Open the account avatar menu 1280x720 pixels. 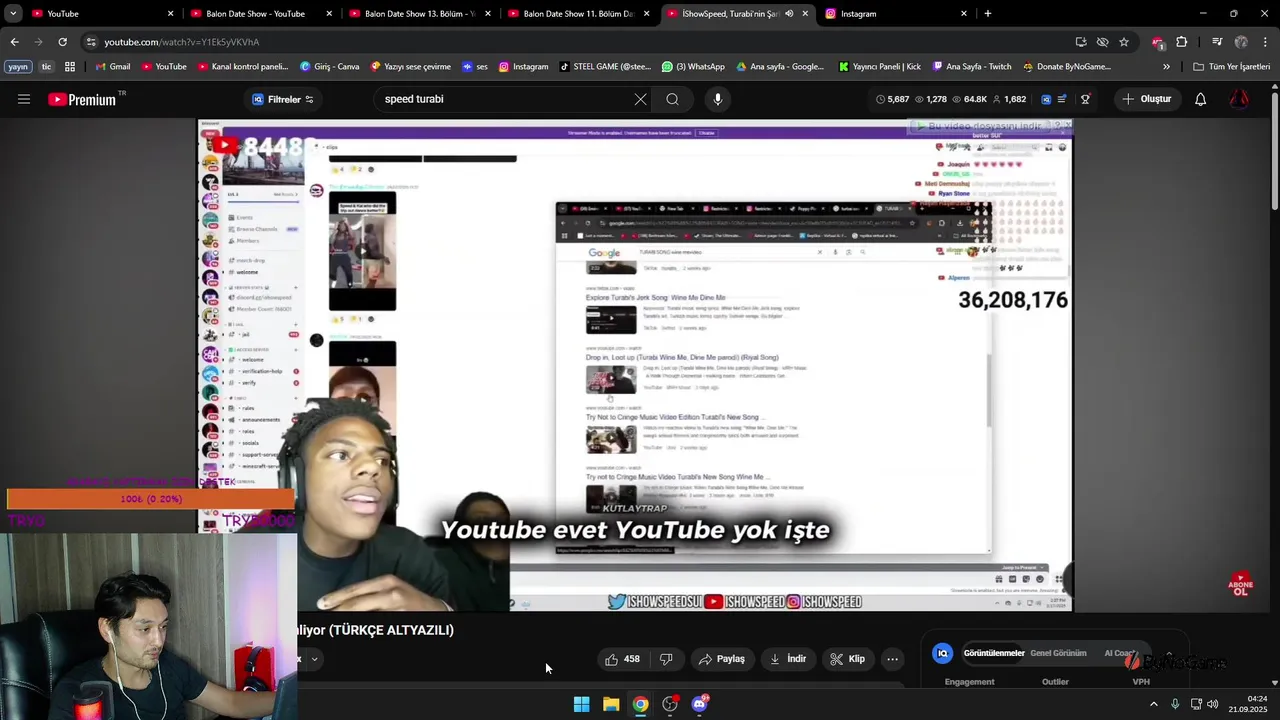pos(1239,99)
